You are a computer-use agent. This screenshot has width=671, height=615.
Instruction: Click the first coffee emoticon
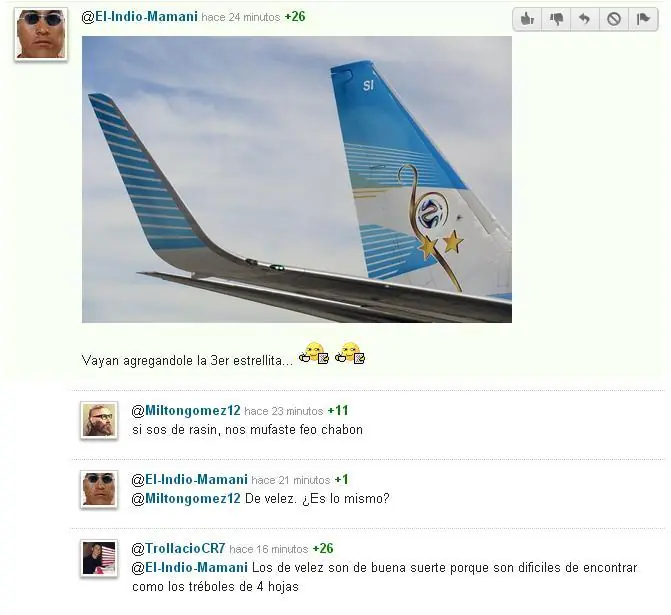314,354
